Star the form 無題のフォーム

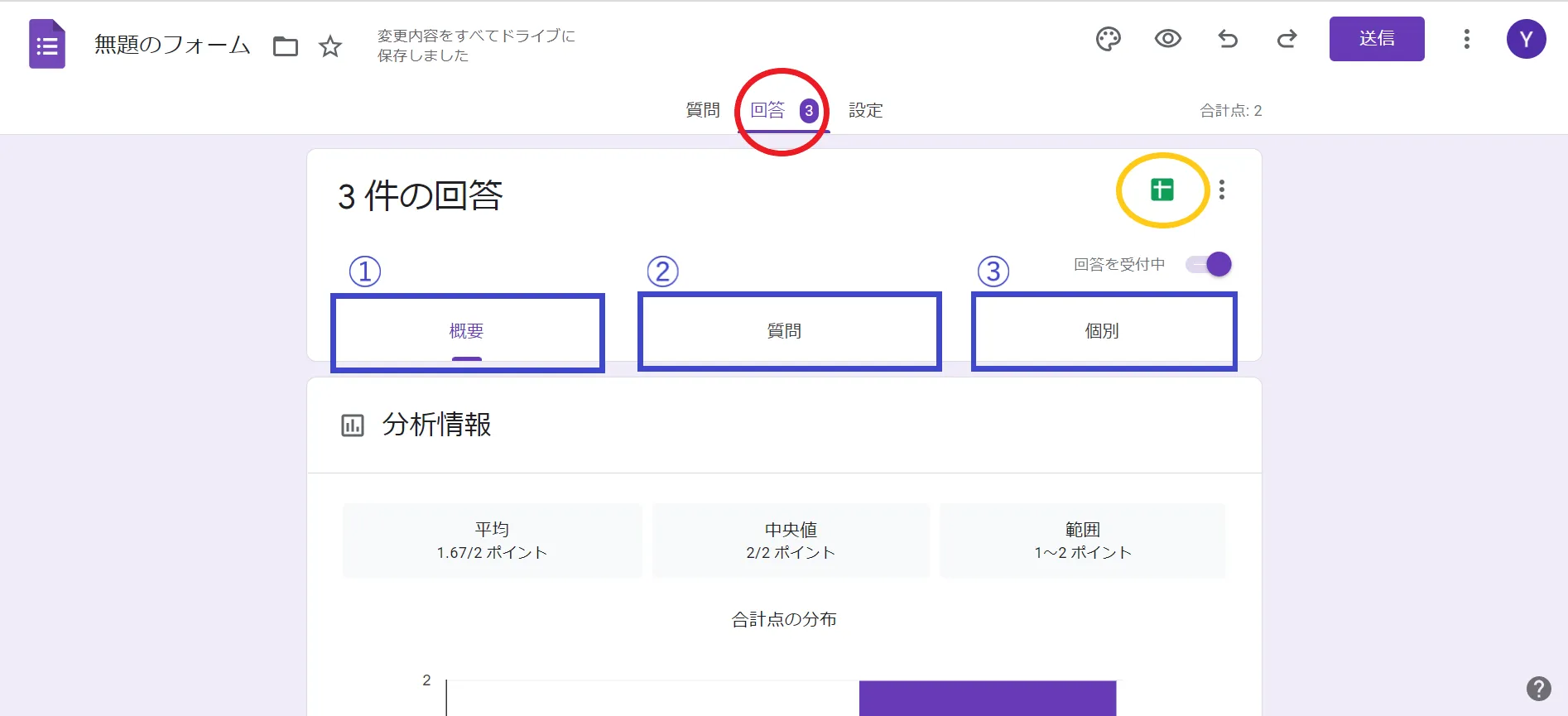(330, 46)
